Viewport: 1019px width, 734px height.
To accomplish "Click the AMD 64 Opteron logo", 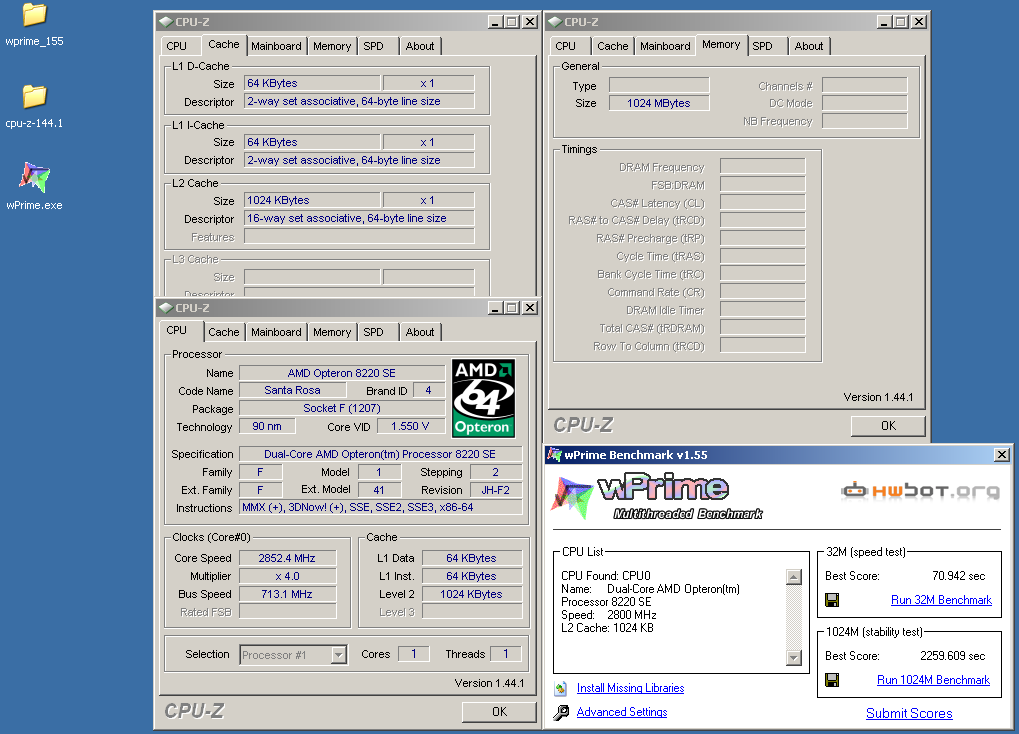I will click(483, 399).
